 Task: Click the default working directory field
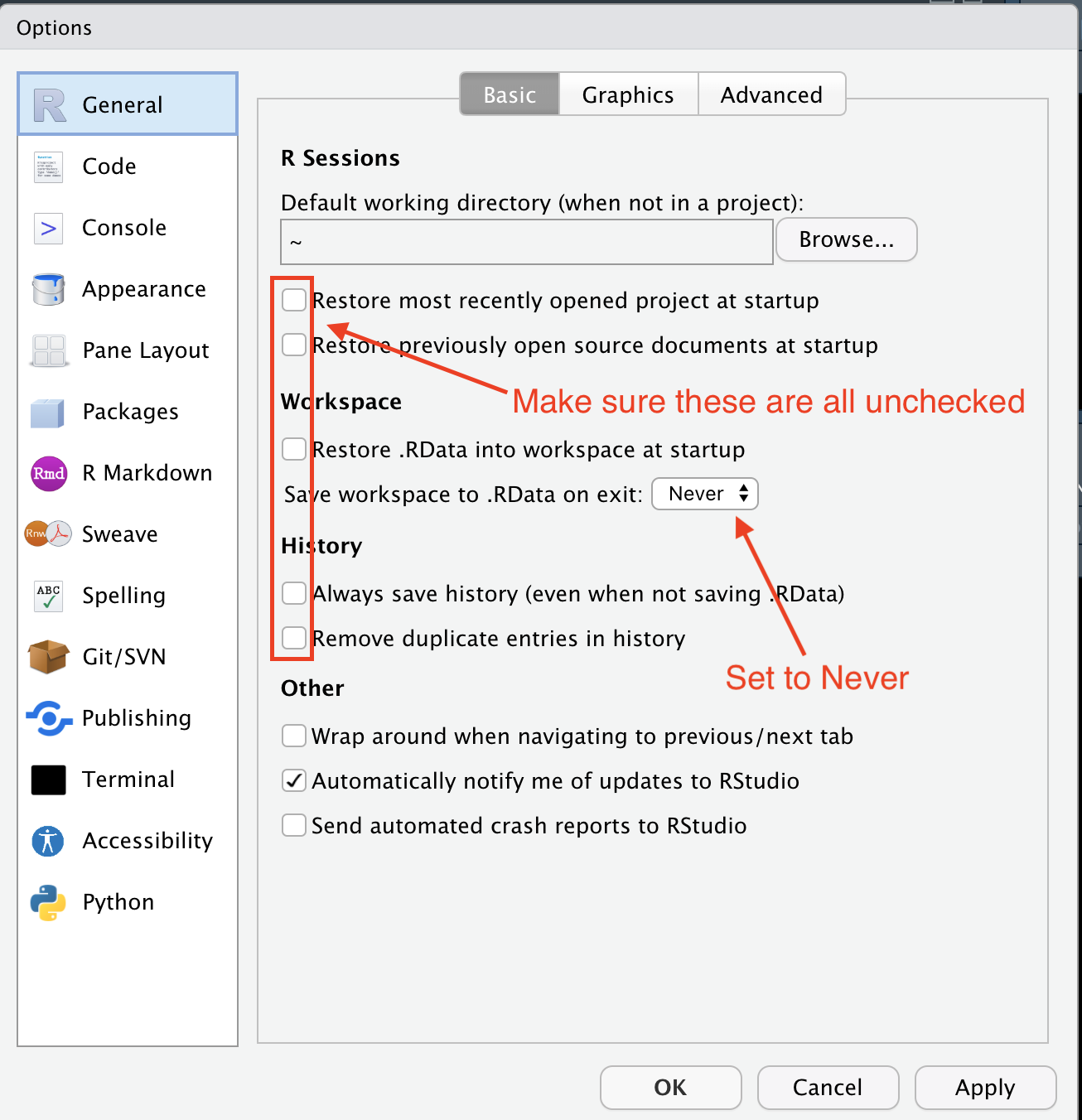[x=527, y=242]
